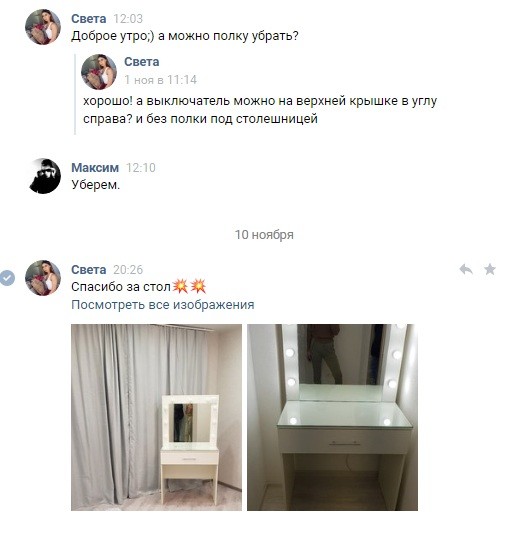Click "Посмотреть все изображения" link
Screen dimensions: 517x547
pyautogui.click(x=163, y=305)
